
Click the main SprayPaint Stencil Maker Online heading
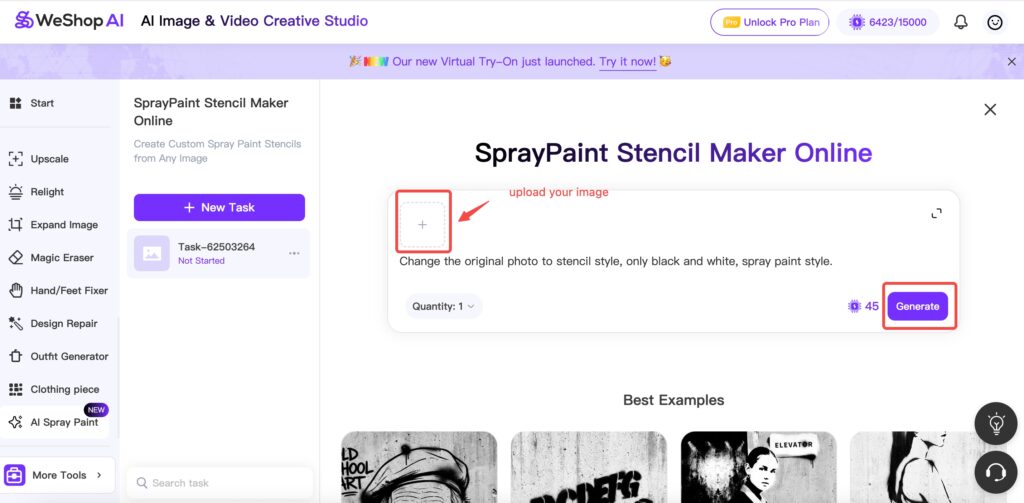click(x=673, y=153)
